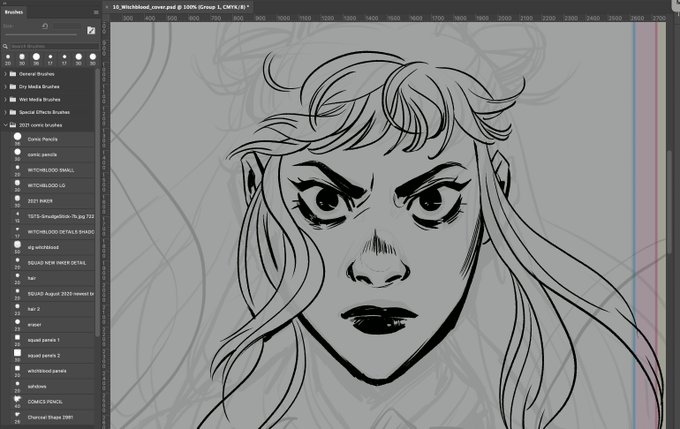
Task: Select the squad panels 1 brush
Action: tap(51, 340)
